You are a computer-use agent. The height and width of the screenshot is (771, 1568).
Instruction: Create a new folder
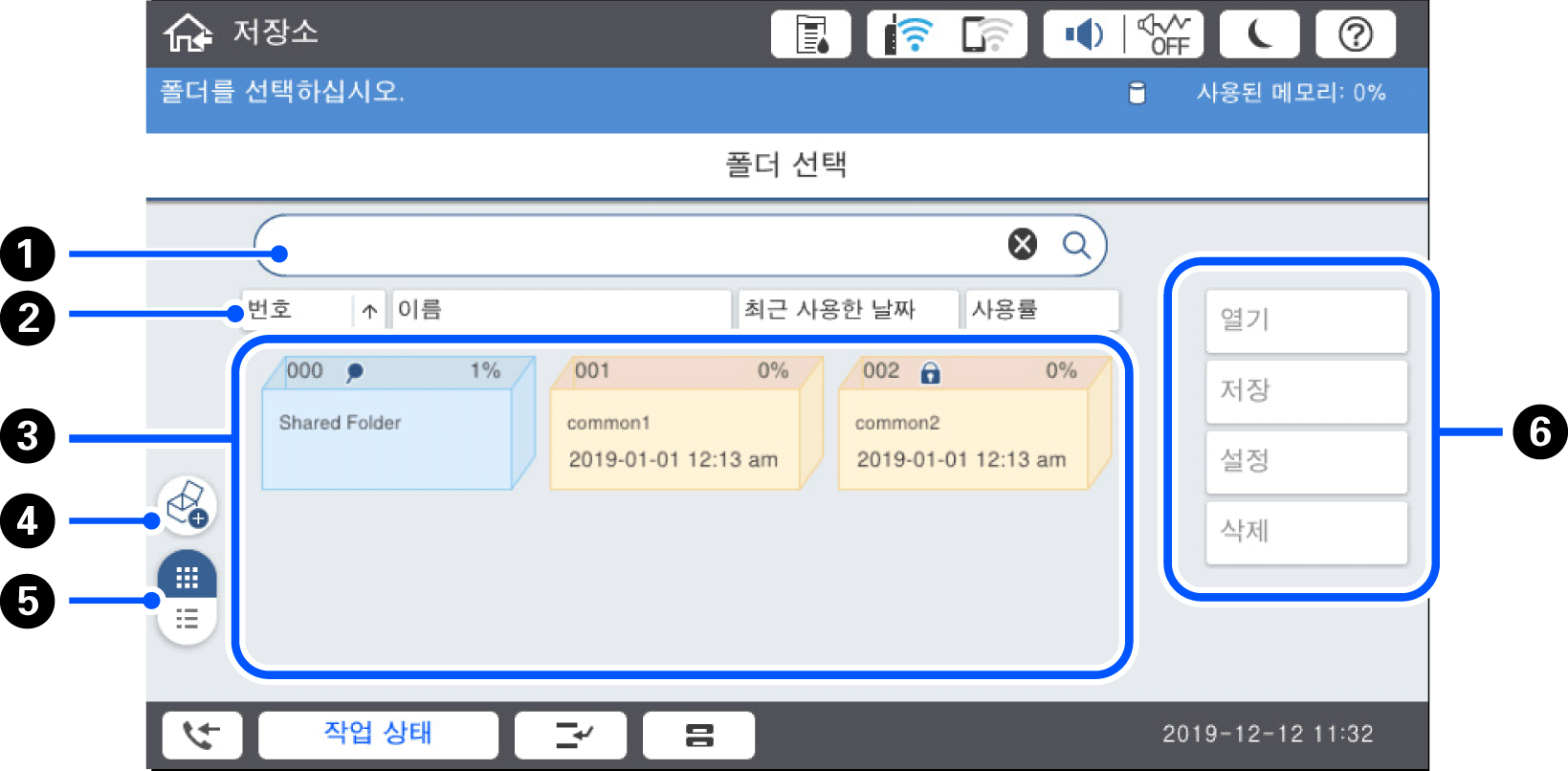187,504
